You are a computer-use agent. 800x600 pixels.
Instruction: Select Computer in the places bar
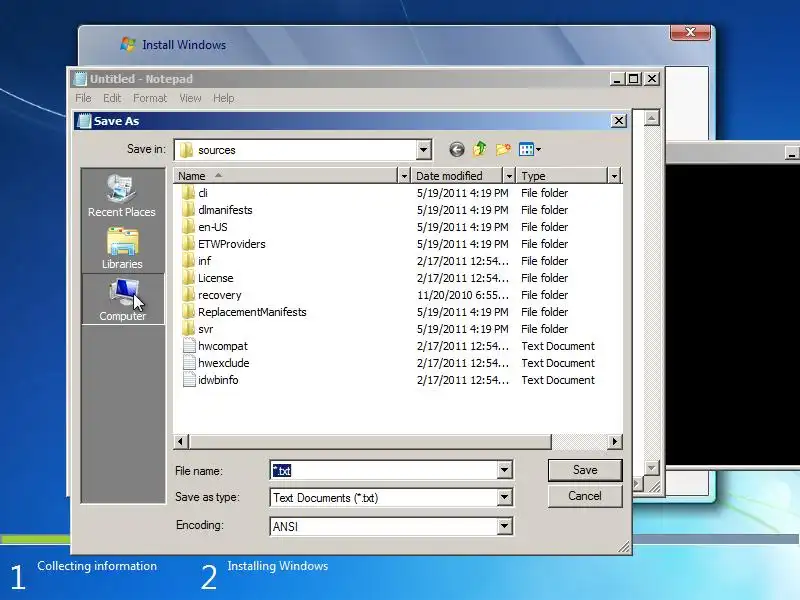coord(123,299)
